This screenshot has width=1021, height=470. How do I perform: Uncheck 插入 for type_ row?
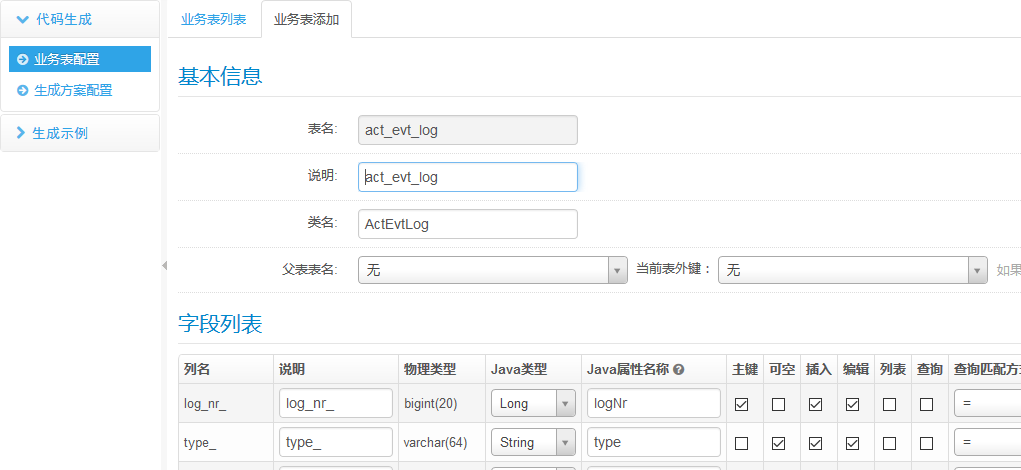click(815, 443)
